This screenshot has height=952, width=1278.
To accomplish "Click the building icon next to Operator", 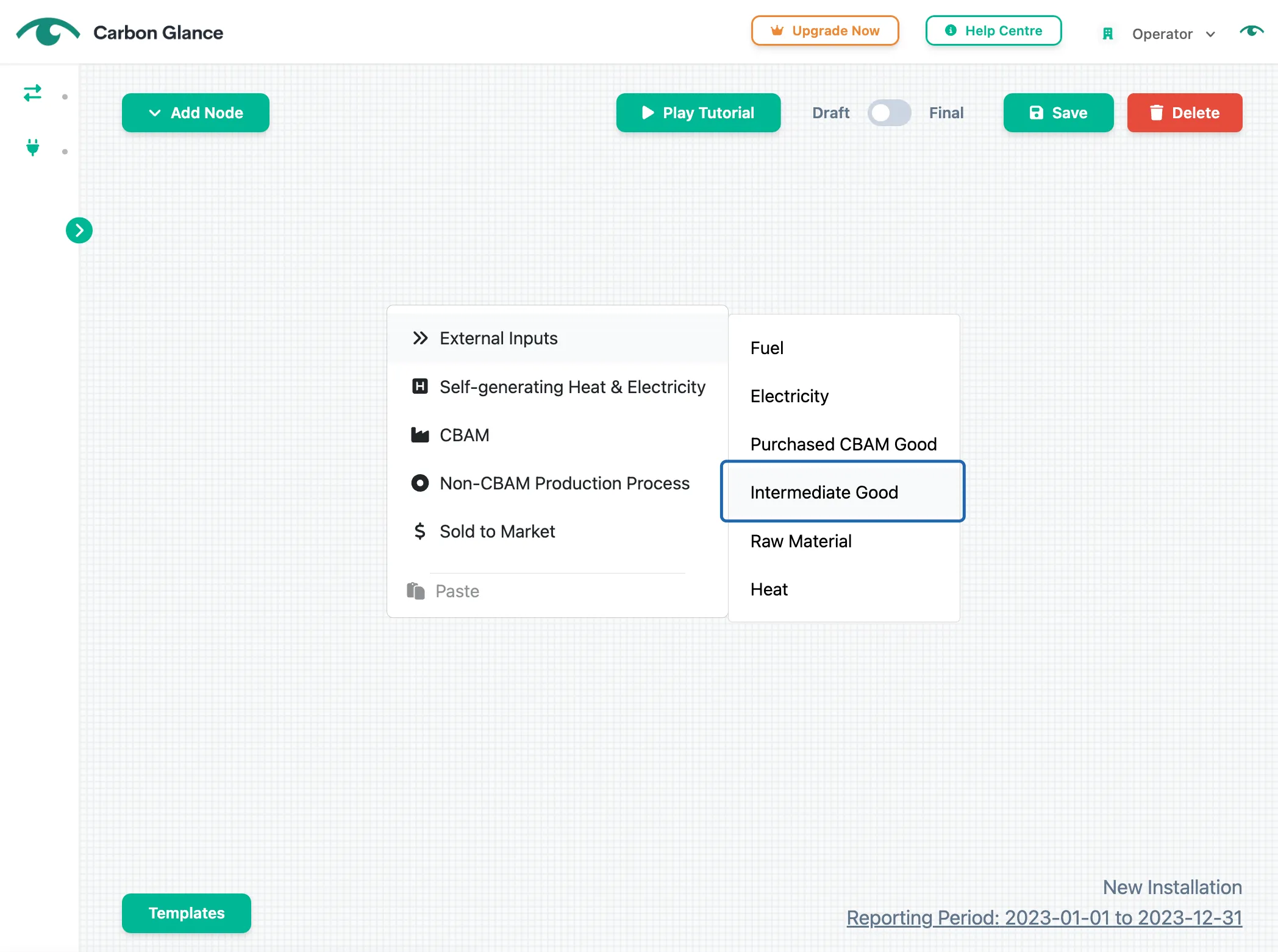I will tap(1108, 34).
